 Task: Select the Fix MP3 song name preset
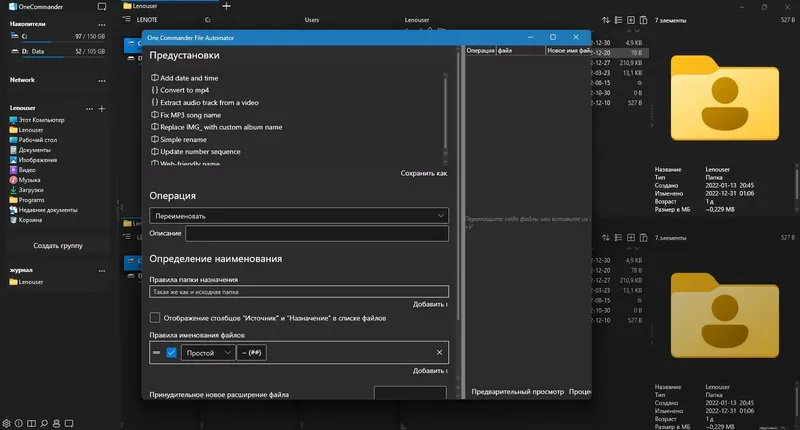point(186,115)
